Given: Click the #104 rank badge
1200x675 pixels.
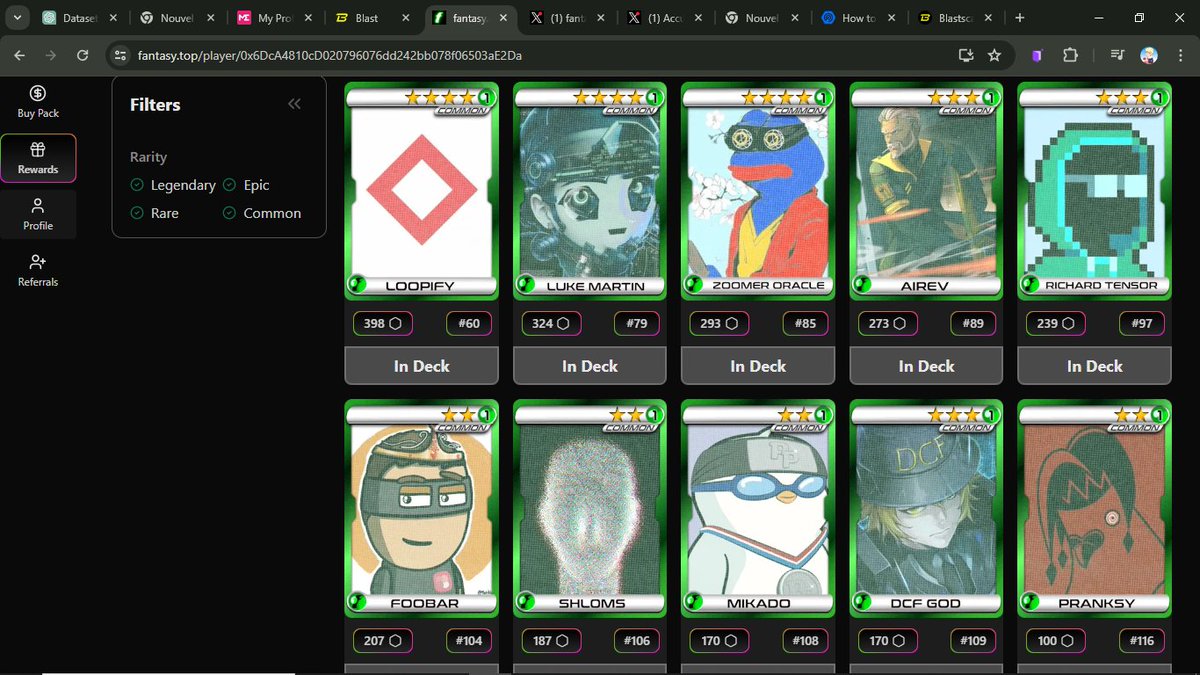Looking at the screenshot, I should 468,640.
